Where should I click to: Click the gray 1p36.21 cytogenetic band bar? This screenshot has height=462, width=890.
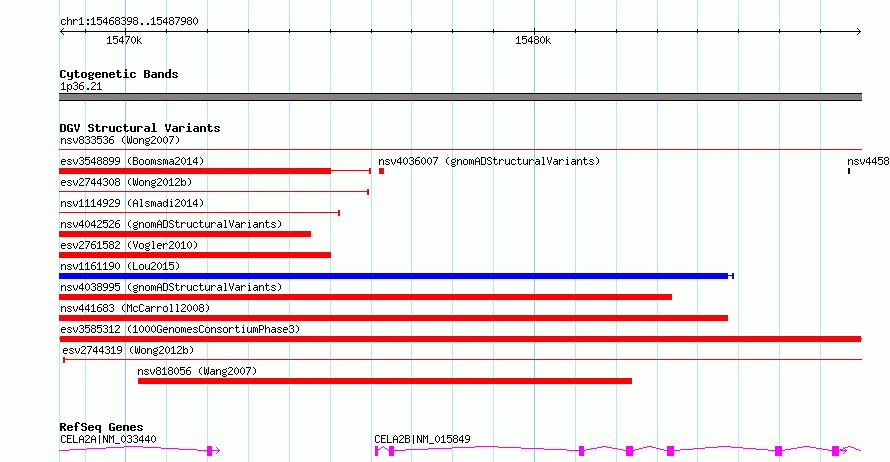[460, 97]
